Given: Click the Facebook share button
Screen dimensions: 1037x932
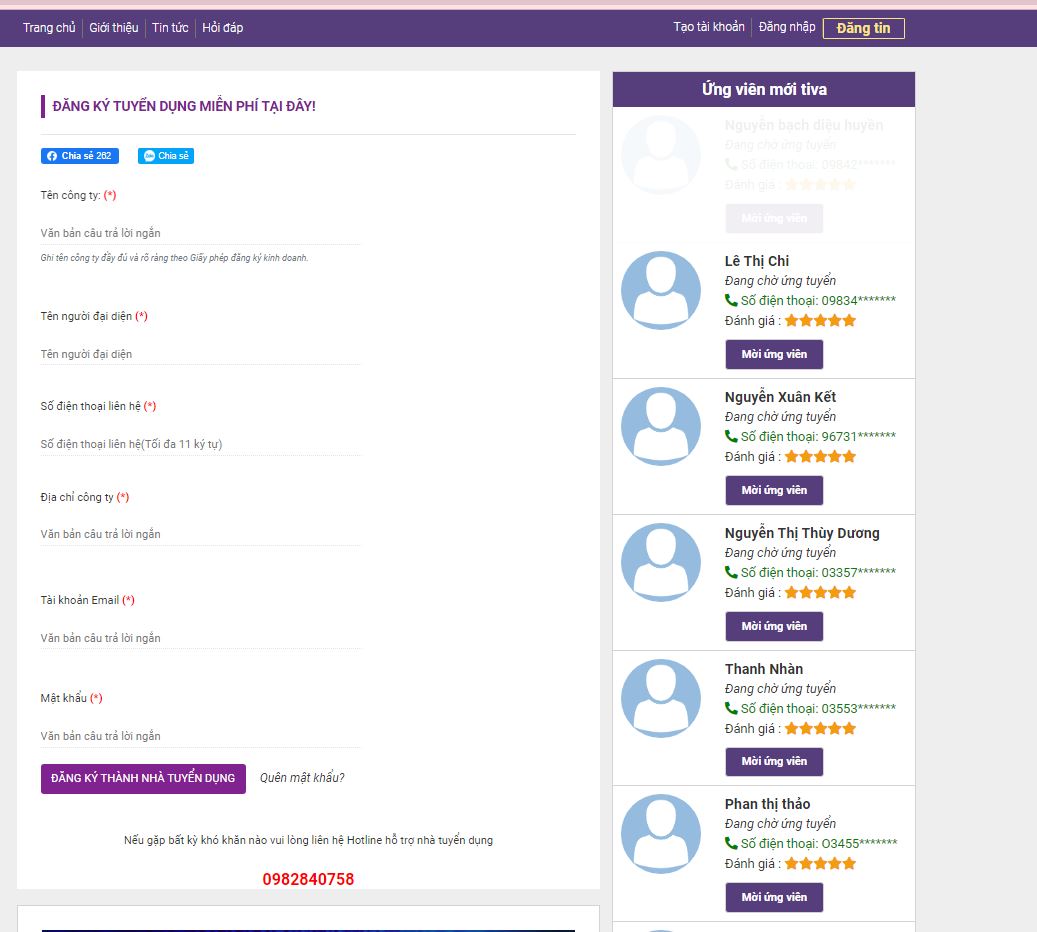Looking at the screenshot, I should [79, 156].
